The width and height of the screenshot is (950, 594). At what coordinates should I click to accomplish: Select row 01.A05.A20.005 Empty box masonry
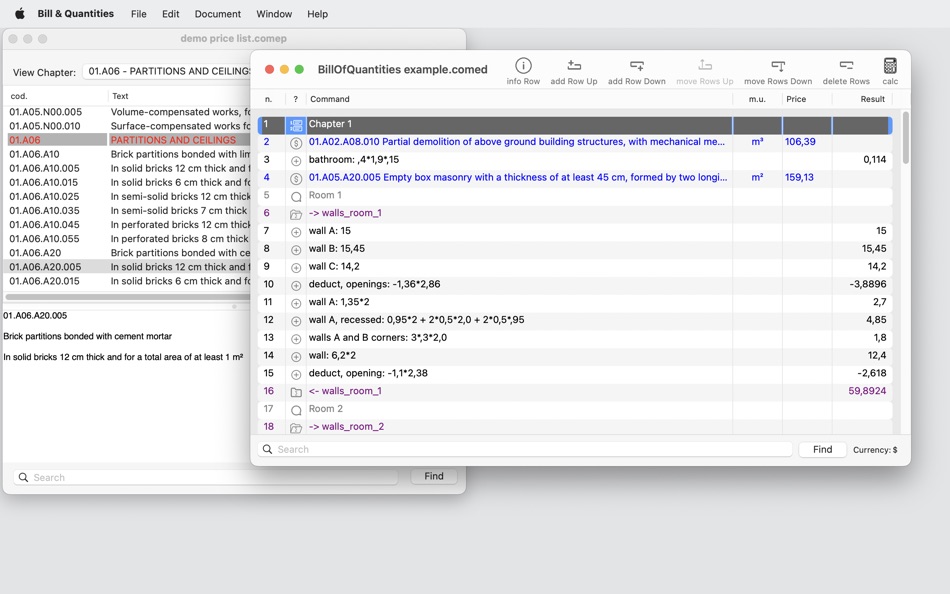(574, 178)
